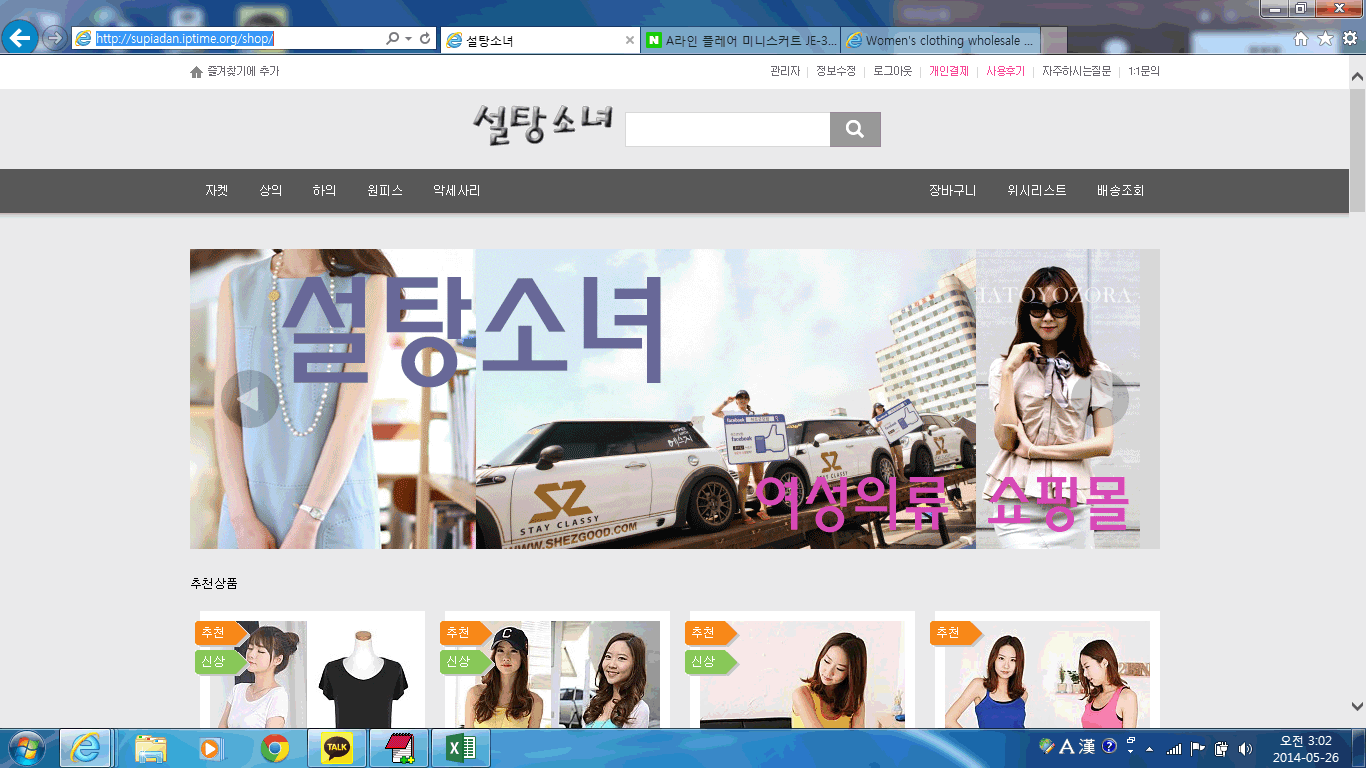Screen dimensions: 1366x768
Task: Open the taskbar clock showing 오전 3:02
Action: pos(1306,748)
